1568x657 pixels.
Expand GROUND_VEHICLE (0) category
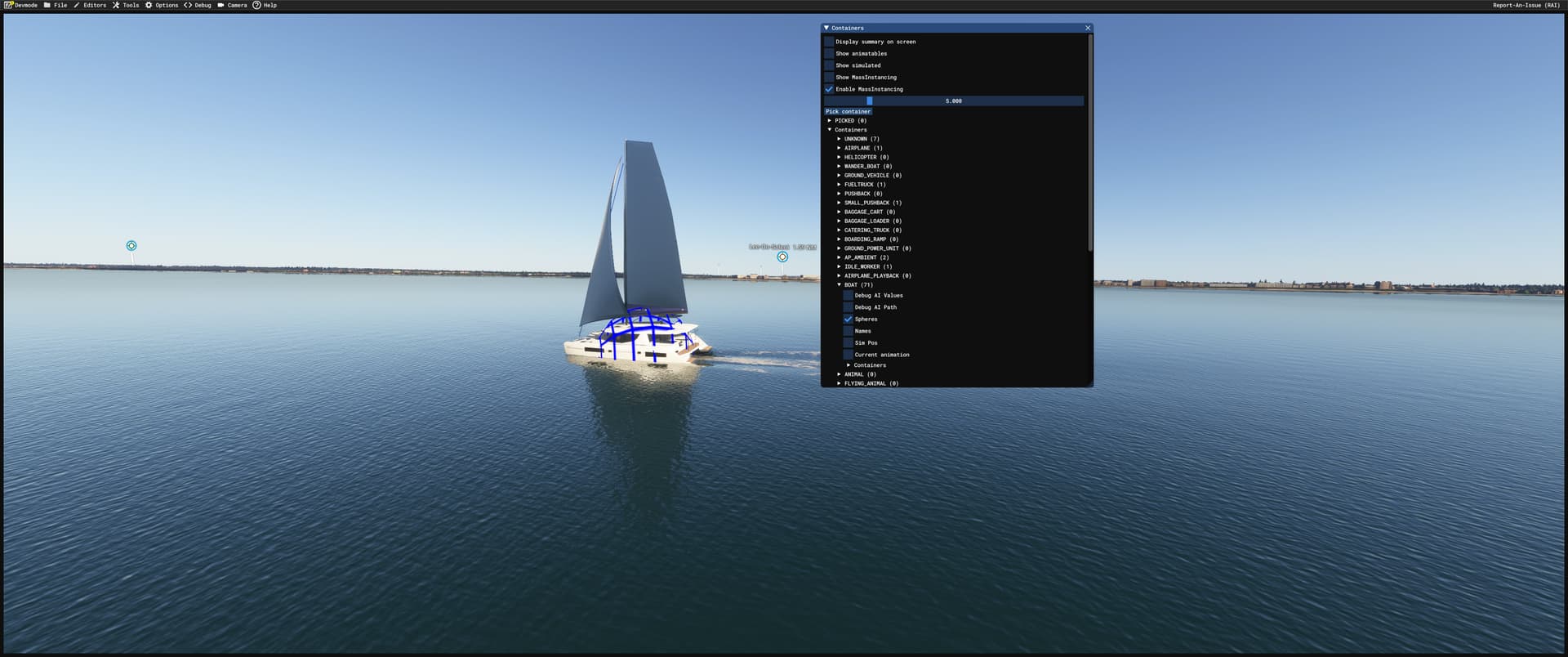pos(839,175)
